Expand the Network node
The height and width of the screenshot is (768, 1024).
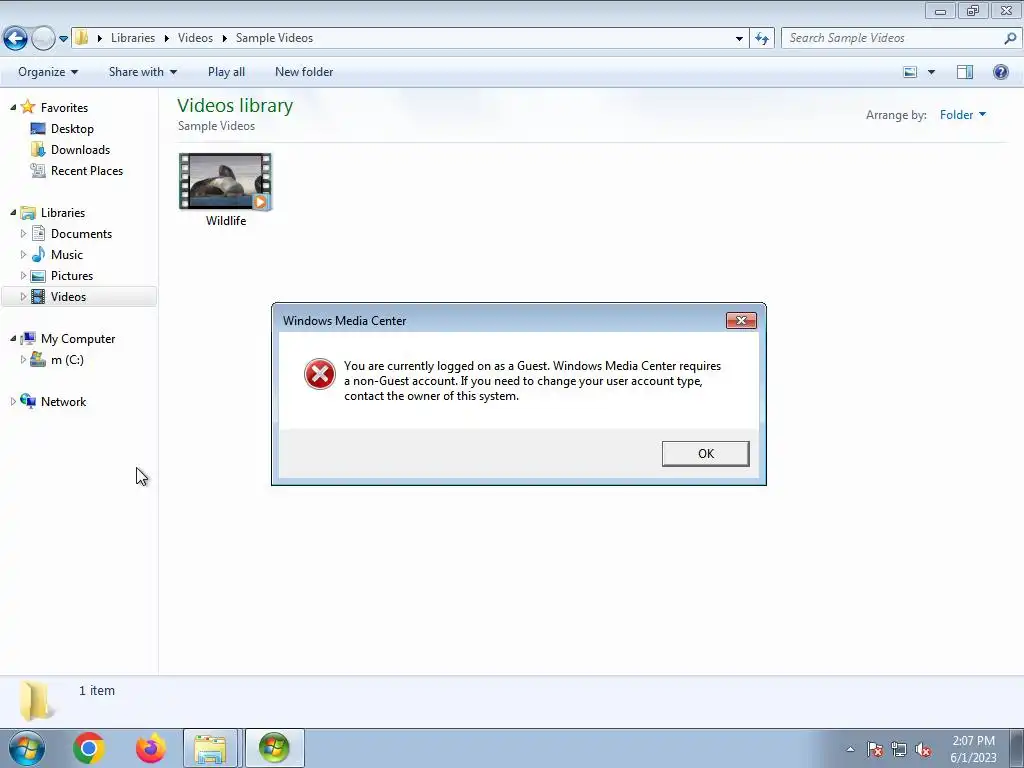pyautogui.click(x=13, y=401)
